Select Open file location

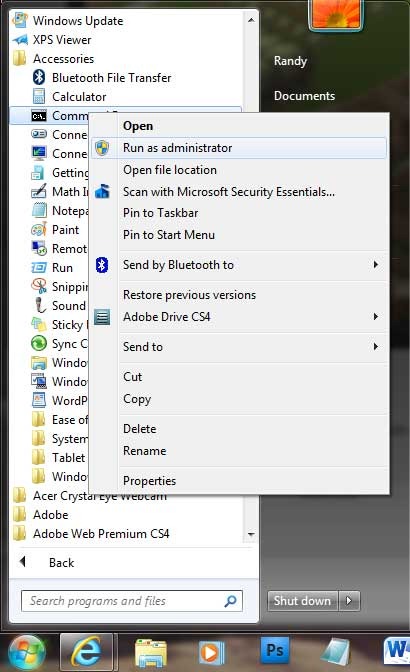click(239, 170)
